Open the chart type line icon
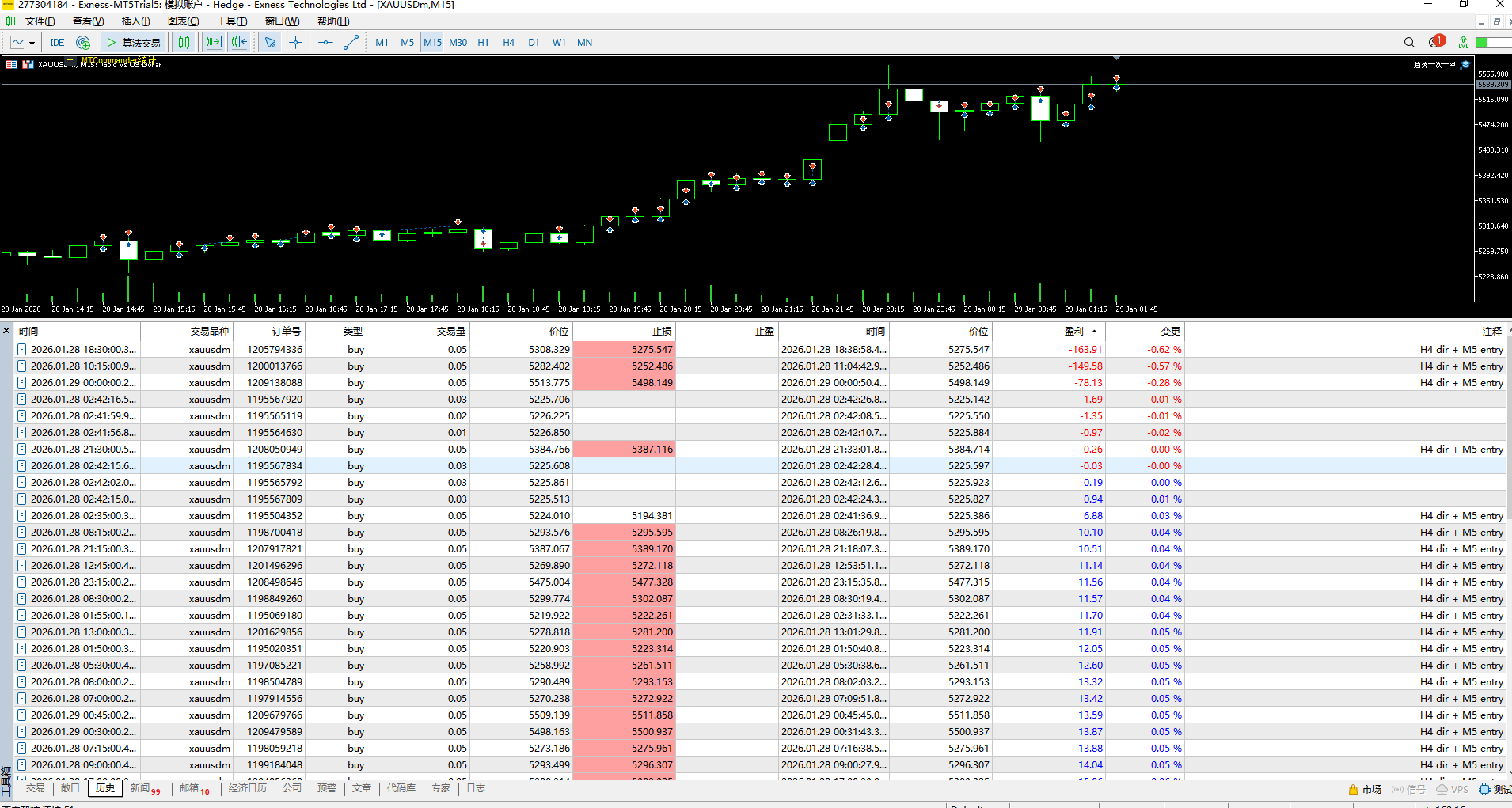The height and width of the screenshot is (808, 1512). coord(17,43)
